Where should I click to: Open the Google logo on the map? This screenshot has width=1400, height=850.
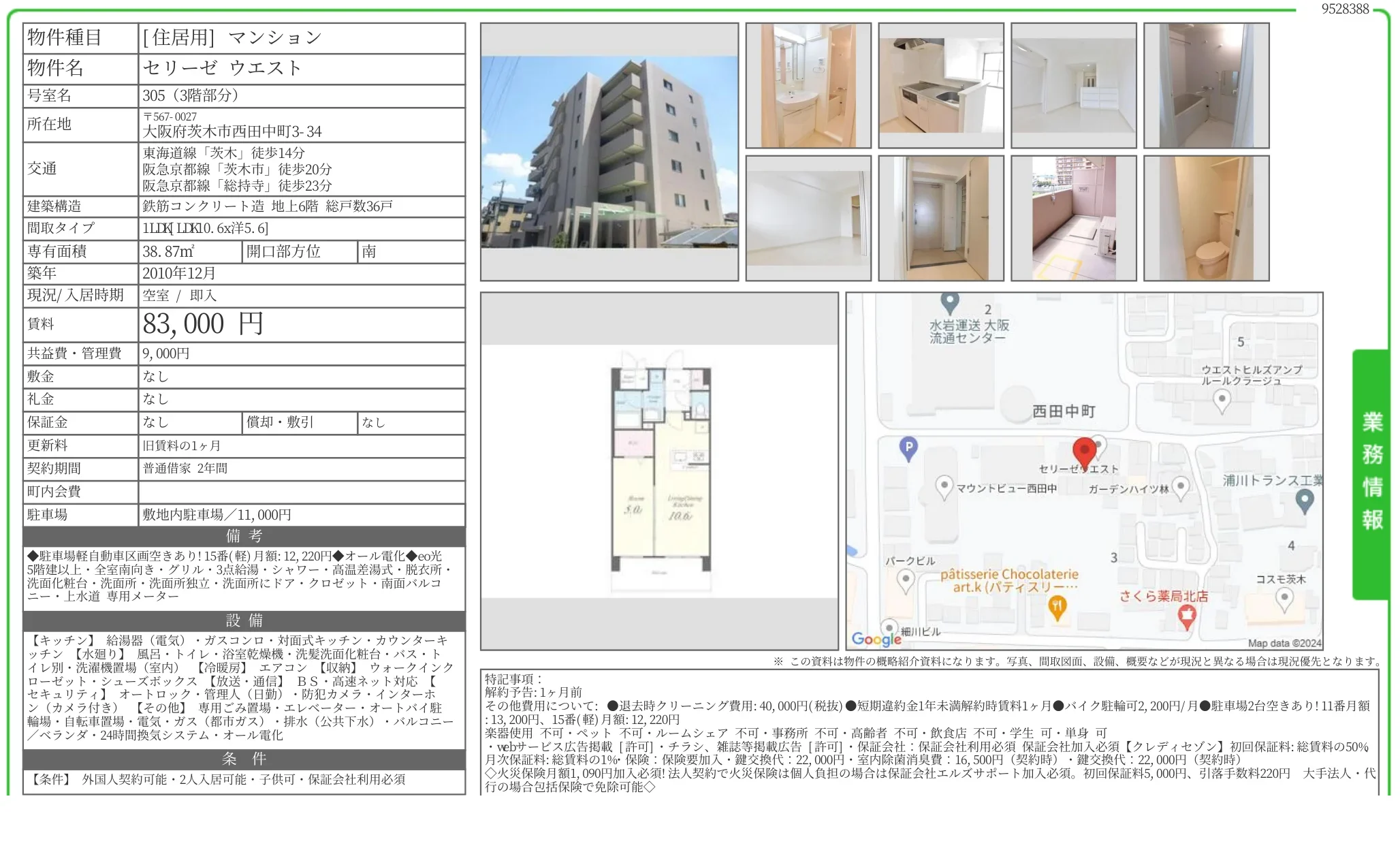coord(876,639)
